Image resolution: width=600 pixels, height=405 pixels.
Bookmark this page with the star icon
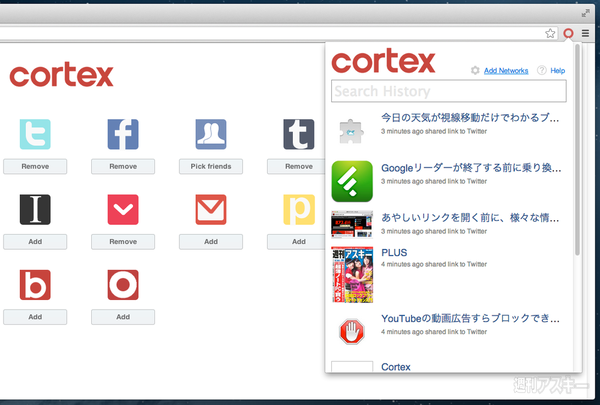click(x=550, y=34)
